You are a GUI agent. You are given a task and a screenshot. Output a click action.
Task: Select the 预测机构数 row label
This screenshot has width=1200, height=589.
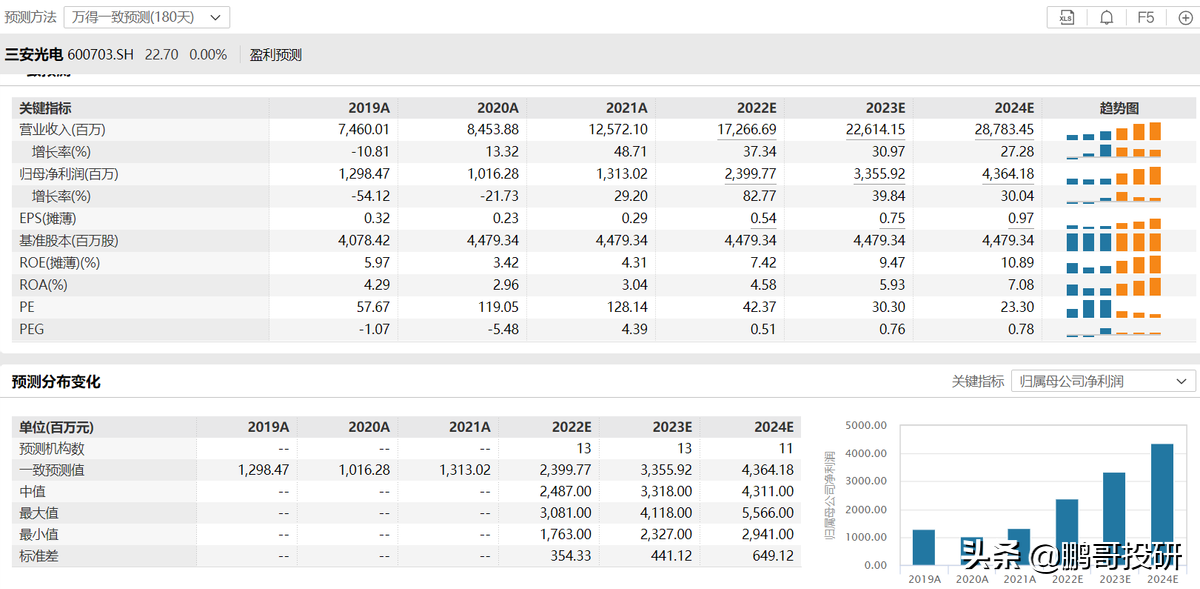(52, 448)
